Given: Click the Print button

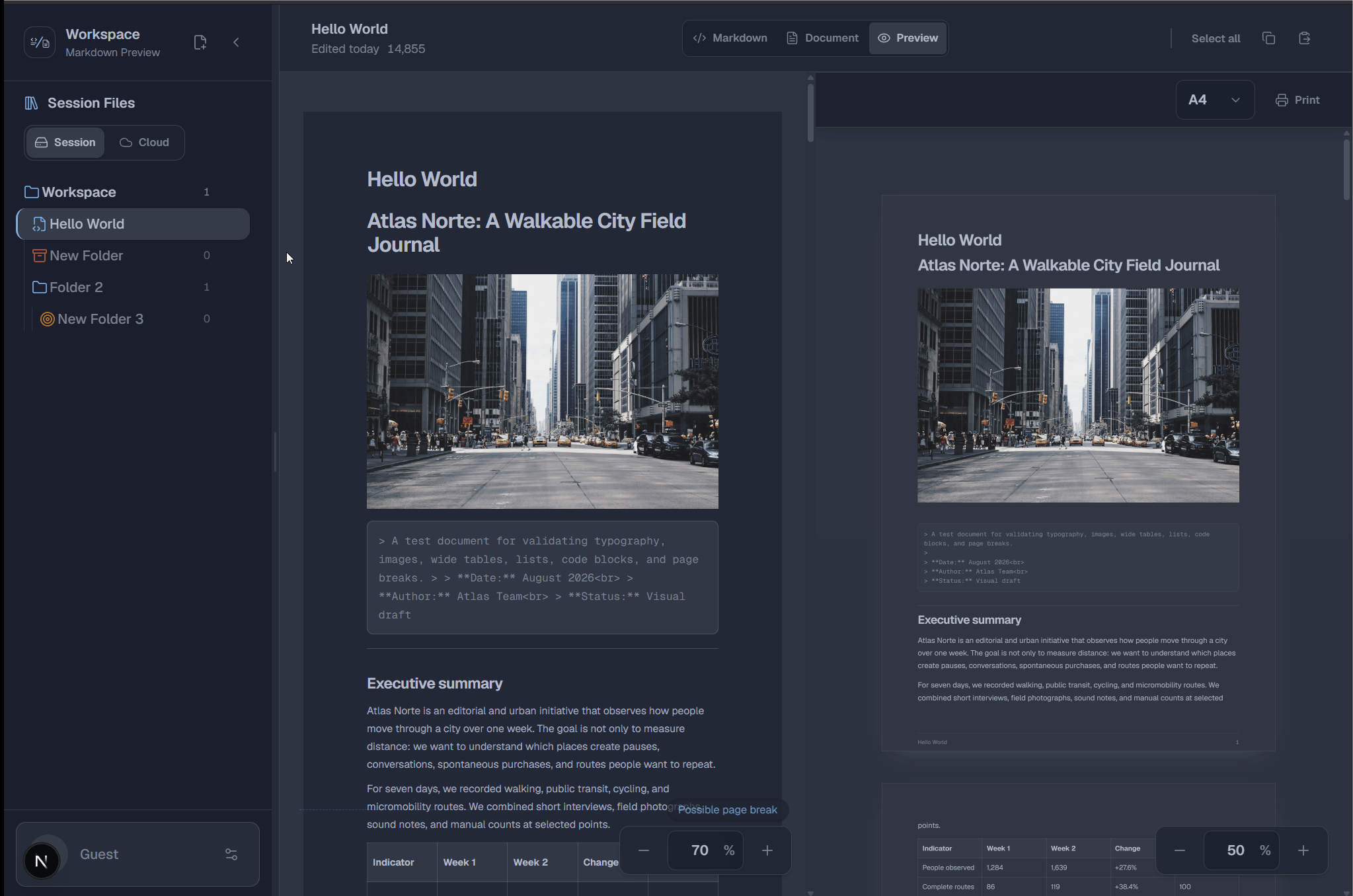Looking at the screenshot, I should [1297, 100].
